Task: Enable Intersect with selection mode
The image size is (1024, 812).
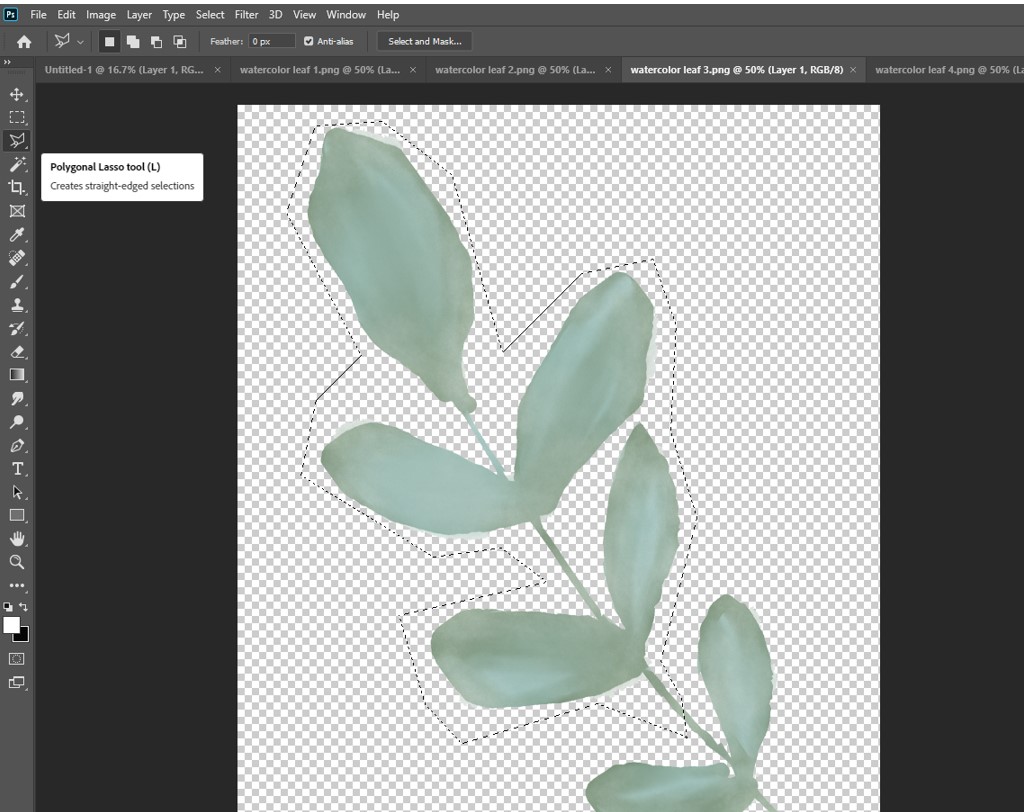Action: [180, 41]
